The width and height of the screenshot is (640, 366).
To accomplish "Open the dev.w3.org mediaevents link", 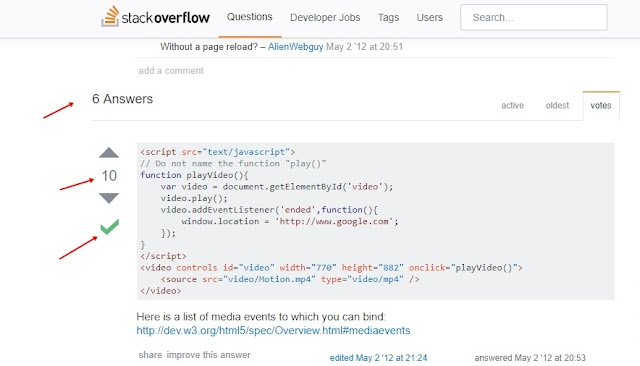I will 273,330.
